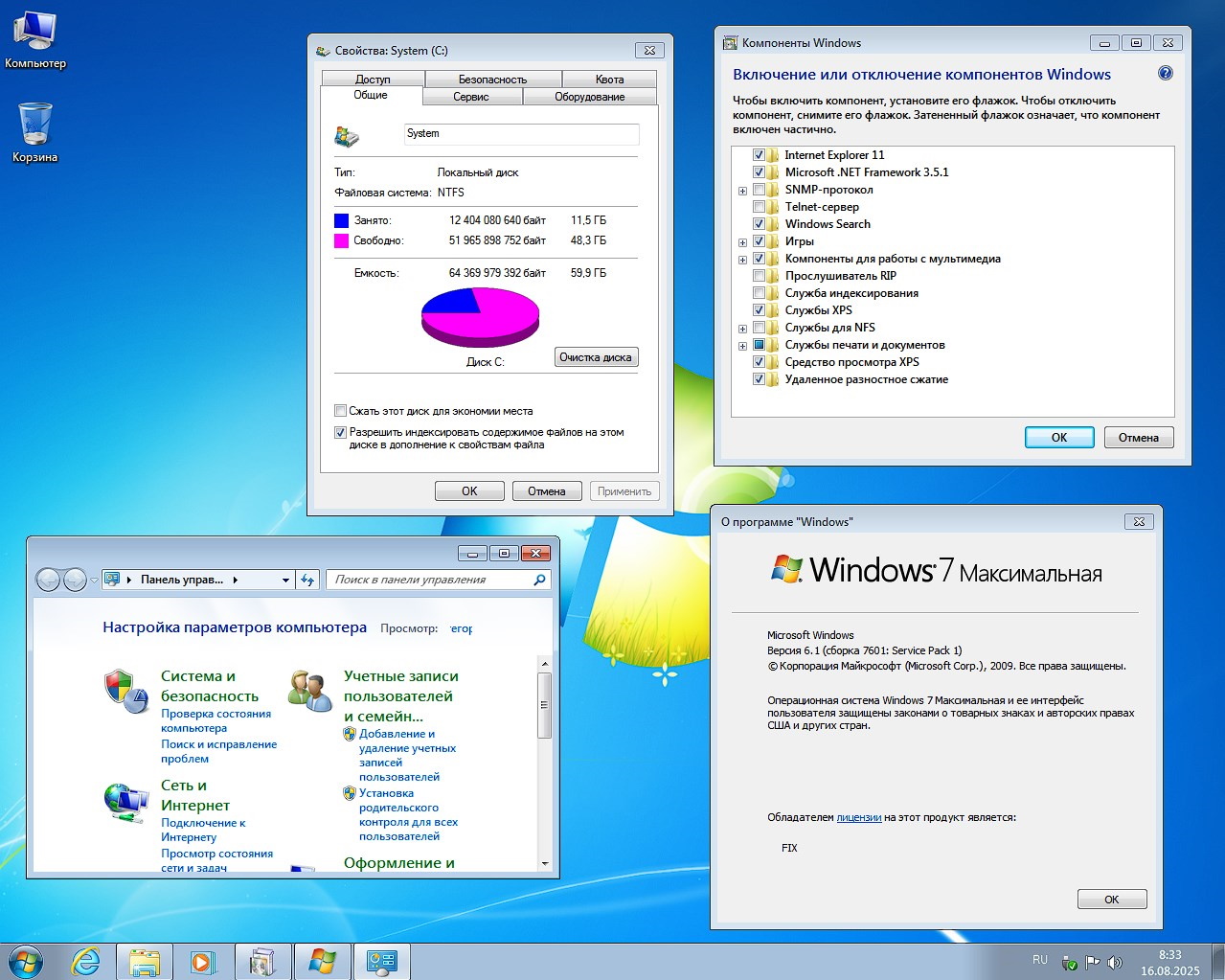Select the Общие tab
Image resolution: width=1225 pixels, height=980 pixels.
tap(371, 96)
